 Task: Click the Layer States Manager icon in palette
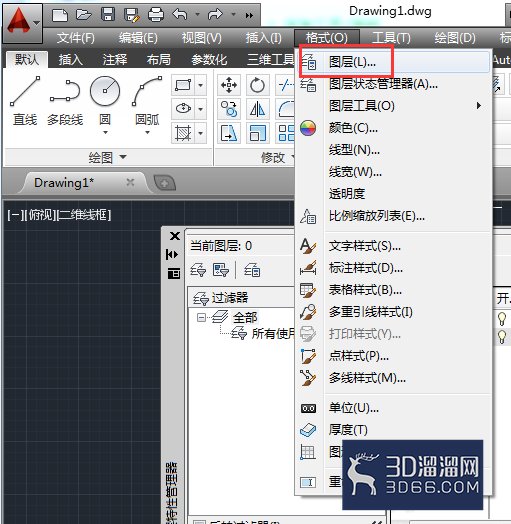(x=252, y=270)
